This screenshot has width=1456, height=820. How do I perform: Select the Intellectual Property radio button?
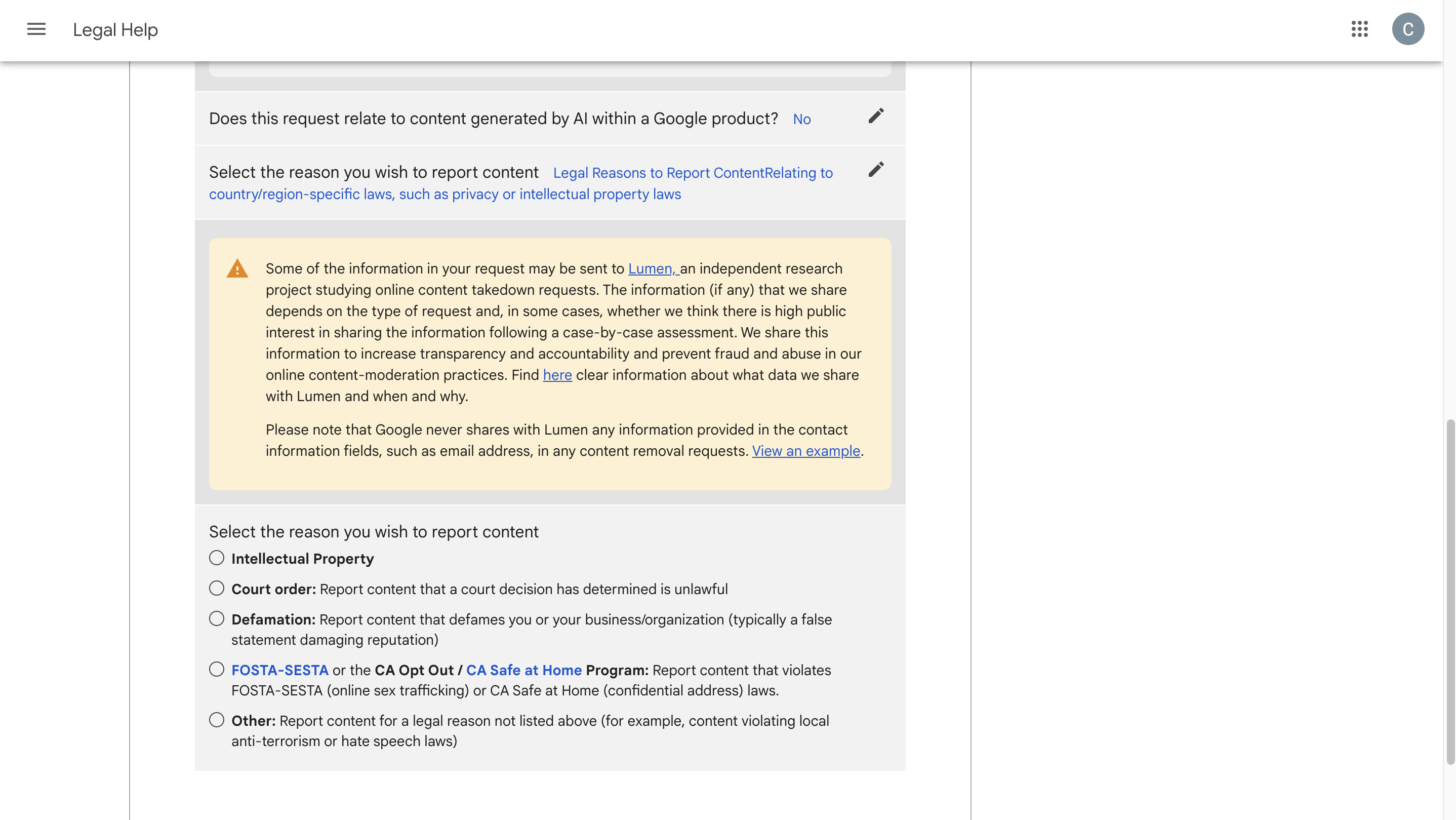click(x=217, y=558)
